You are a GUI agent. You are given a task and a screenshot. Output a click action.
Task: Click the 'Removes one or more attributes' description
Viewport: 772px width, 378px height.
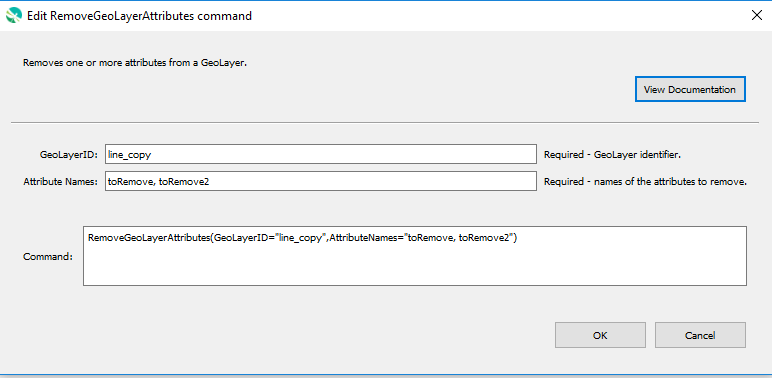tap(134, 63)
